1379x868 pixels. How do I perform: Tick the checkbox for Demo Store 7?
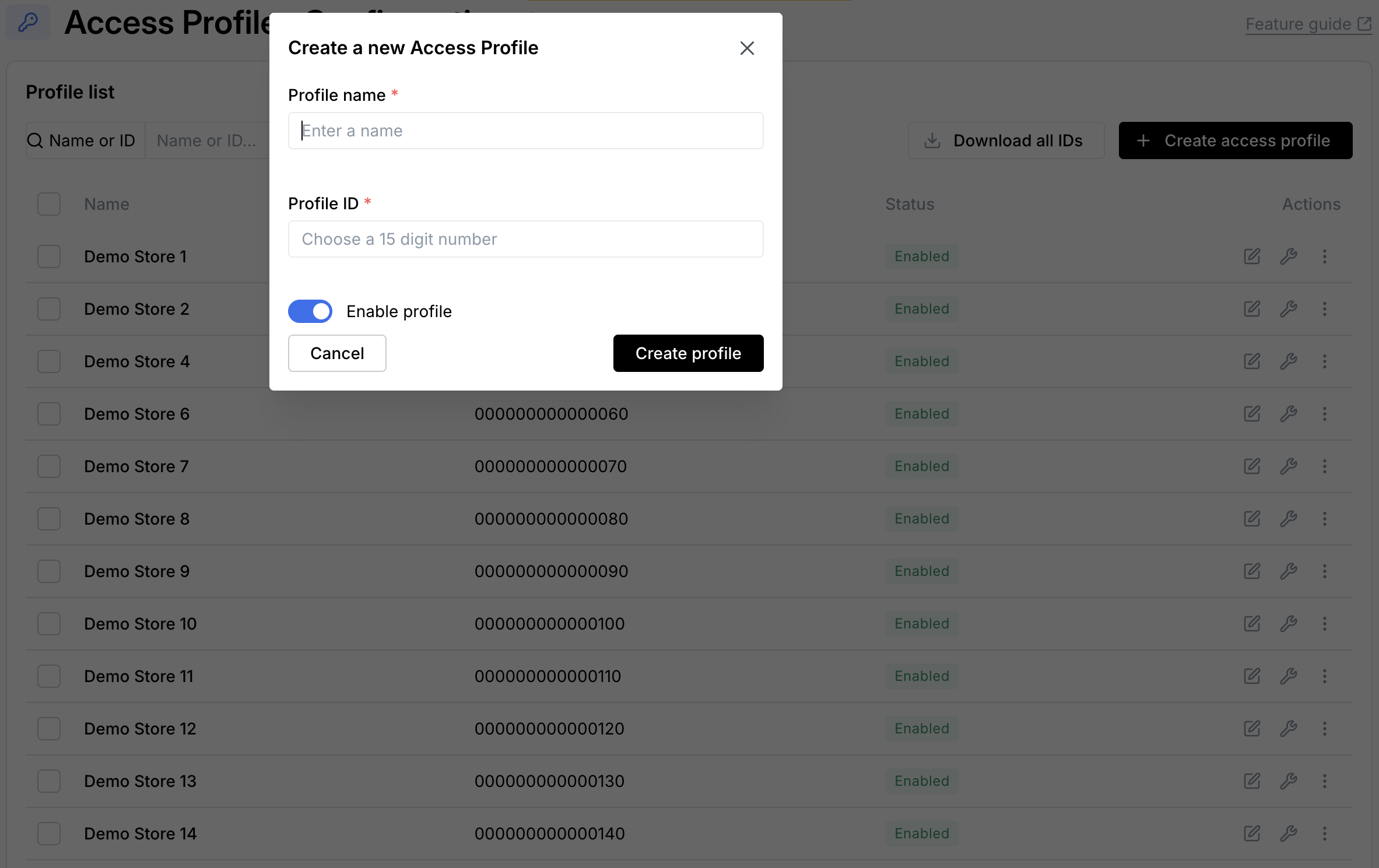click(49, 466)
